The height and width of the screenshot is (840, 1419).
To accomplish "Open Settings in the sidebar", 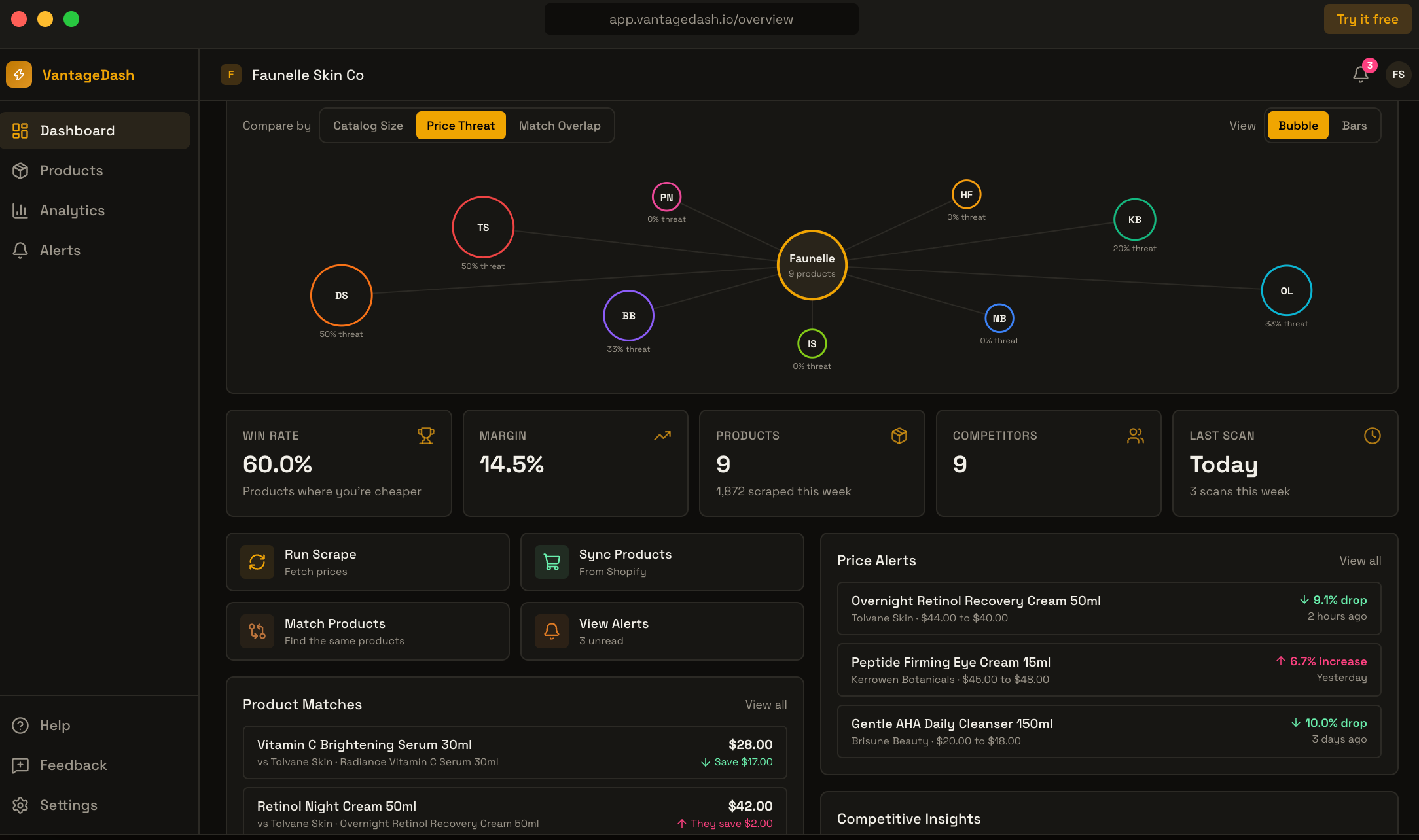I will tap(96, 805).
